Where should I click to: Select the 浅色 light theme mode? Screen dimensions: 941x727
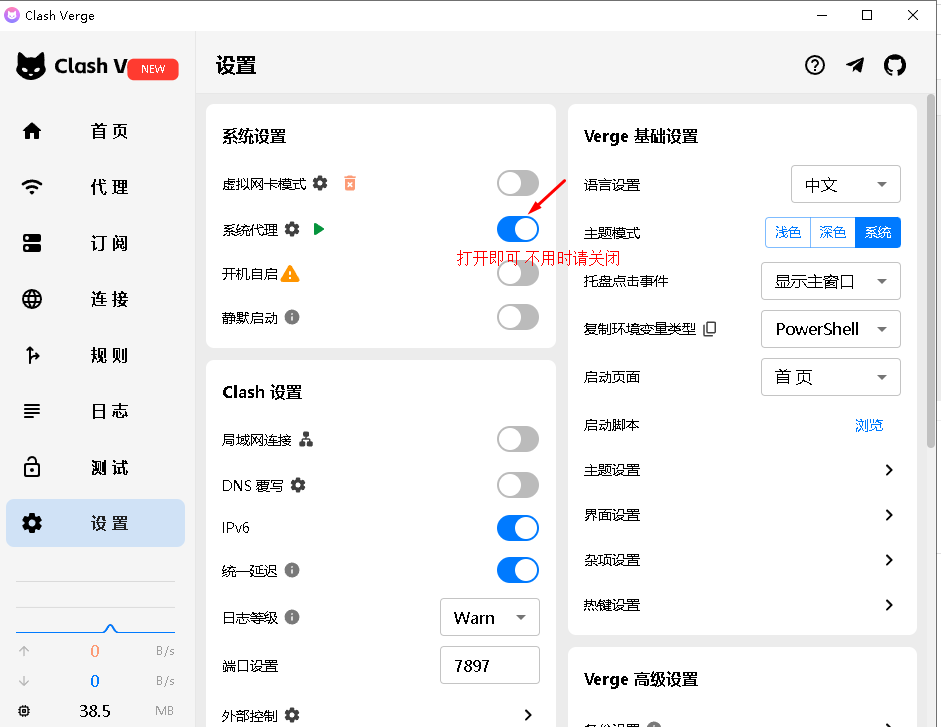pos(788,232)
